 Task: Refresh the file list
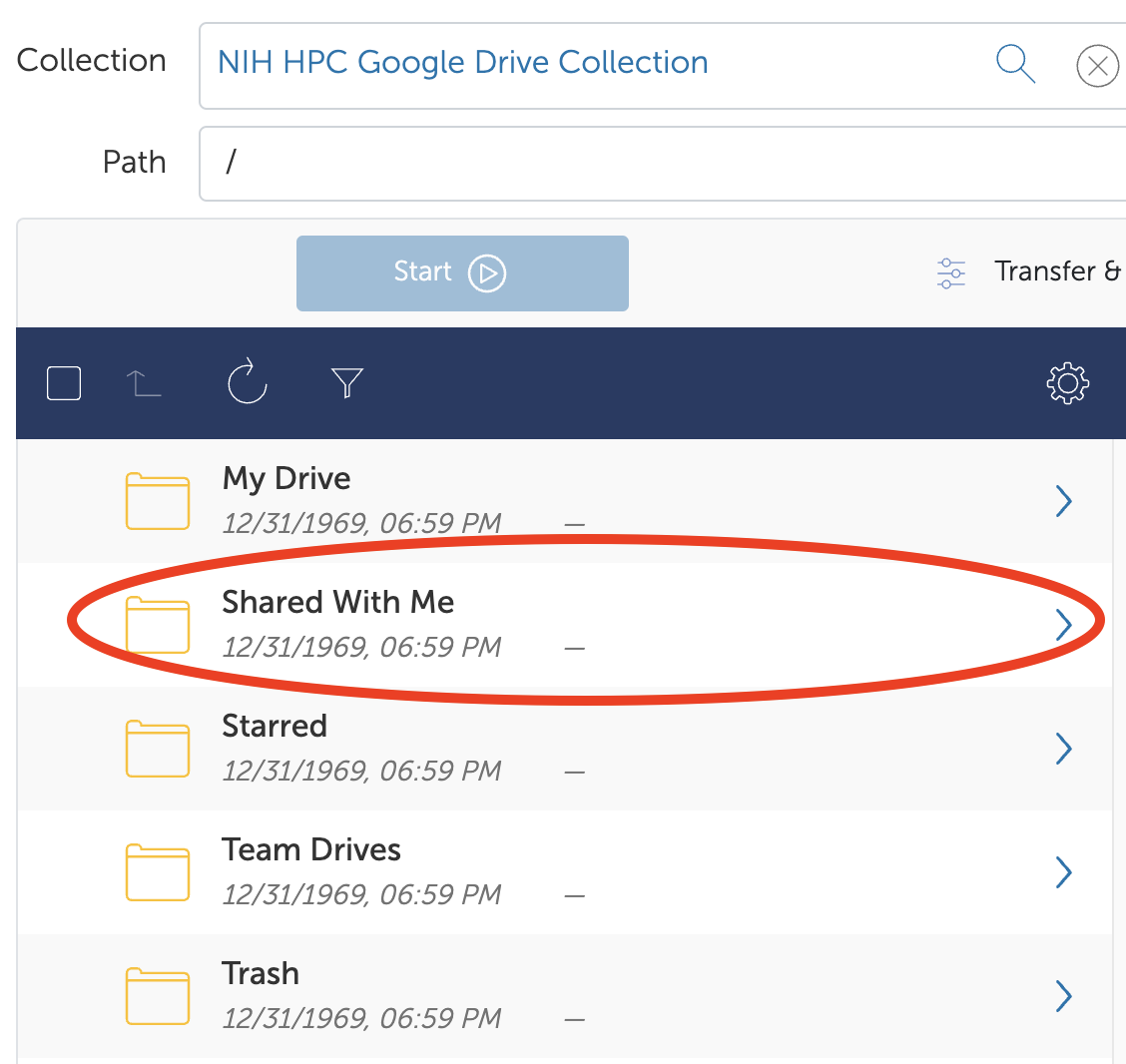coord(247,383)
